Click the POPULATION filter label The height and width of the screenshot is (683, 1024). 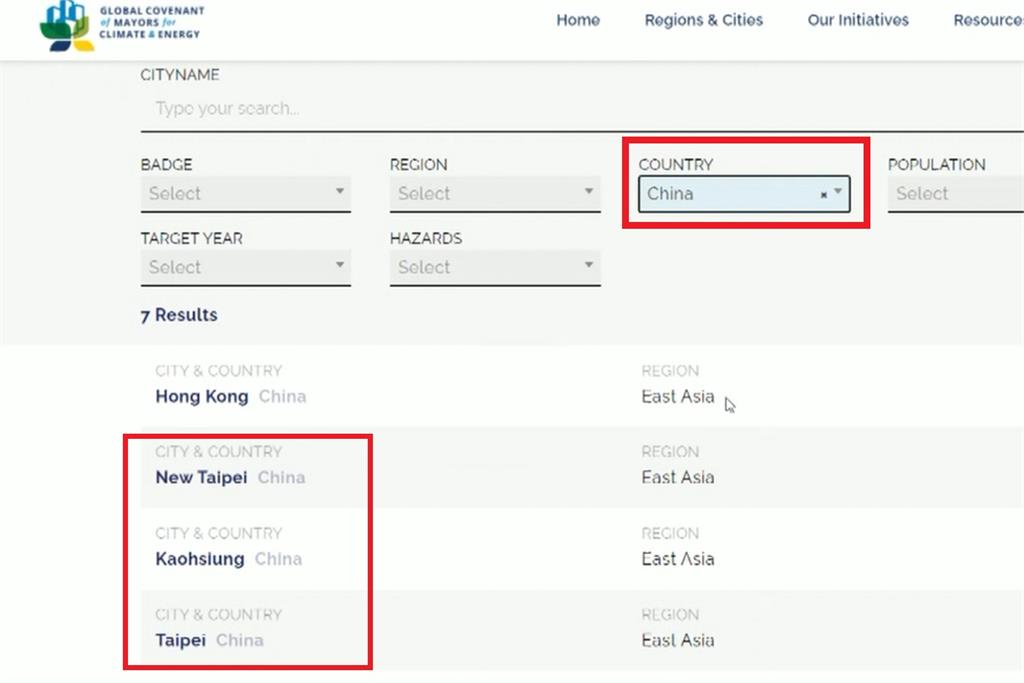point(936,165)
